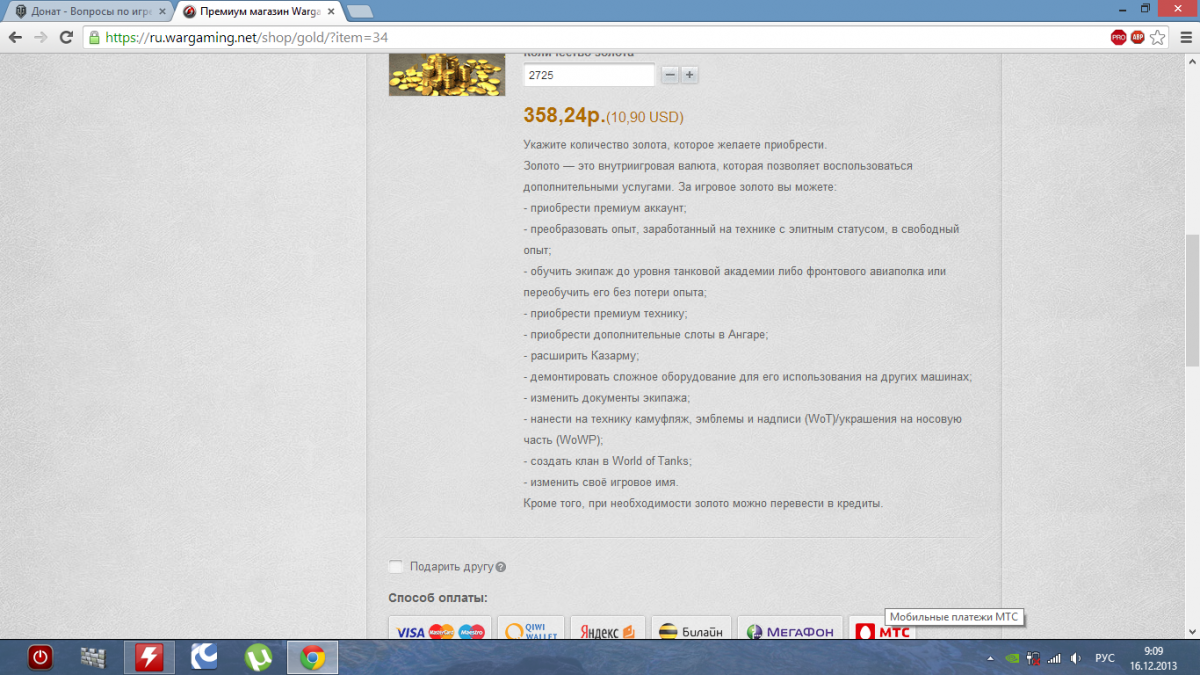Close the Премиум магазин tab
Screen dimensions: 1200x675
pos(330,11)
